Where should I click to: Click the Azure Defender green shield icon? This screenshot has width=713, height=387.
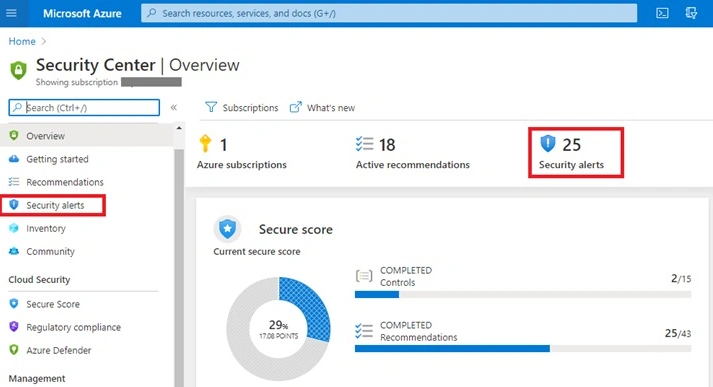[x=14, y=350]
